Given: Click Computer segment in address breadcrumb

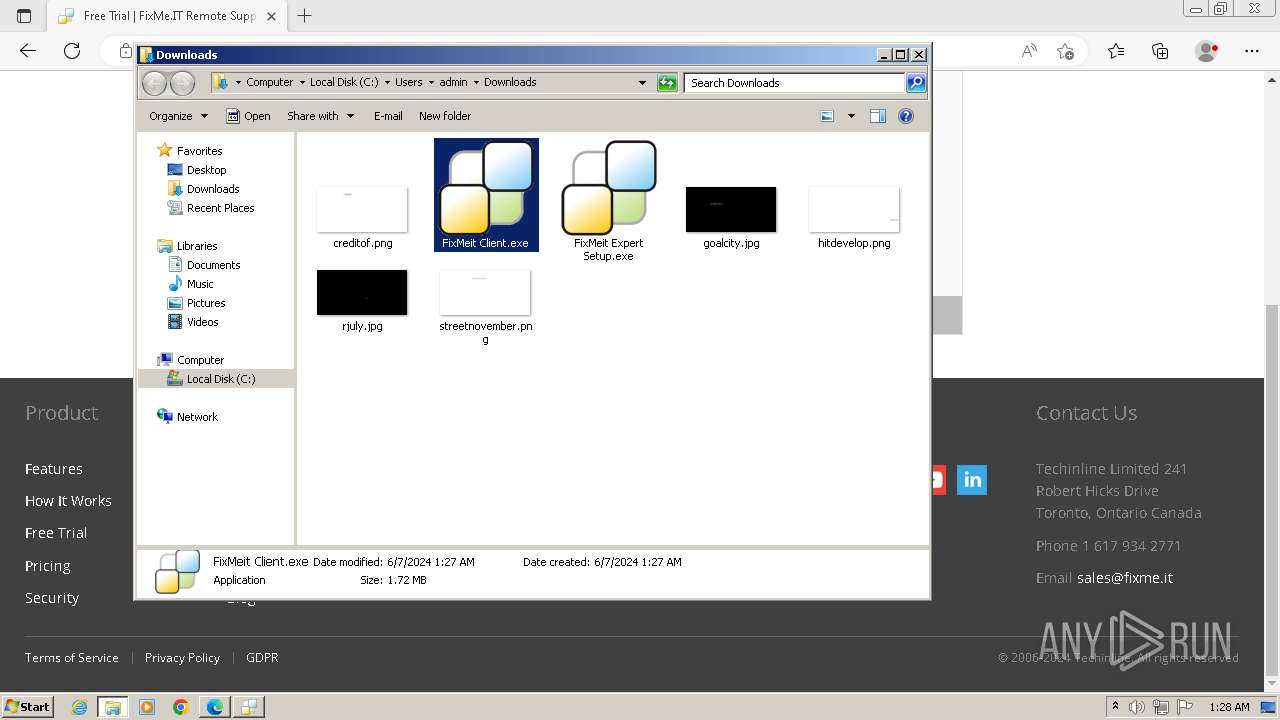Looking at the screenshot, I should pos(269,83).
